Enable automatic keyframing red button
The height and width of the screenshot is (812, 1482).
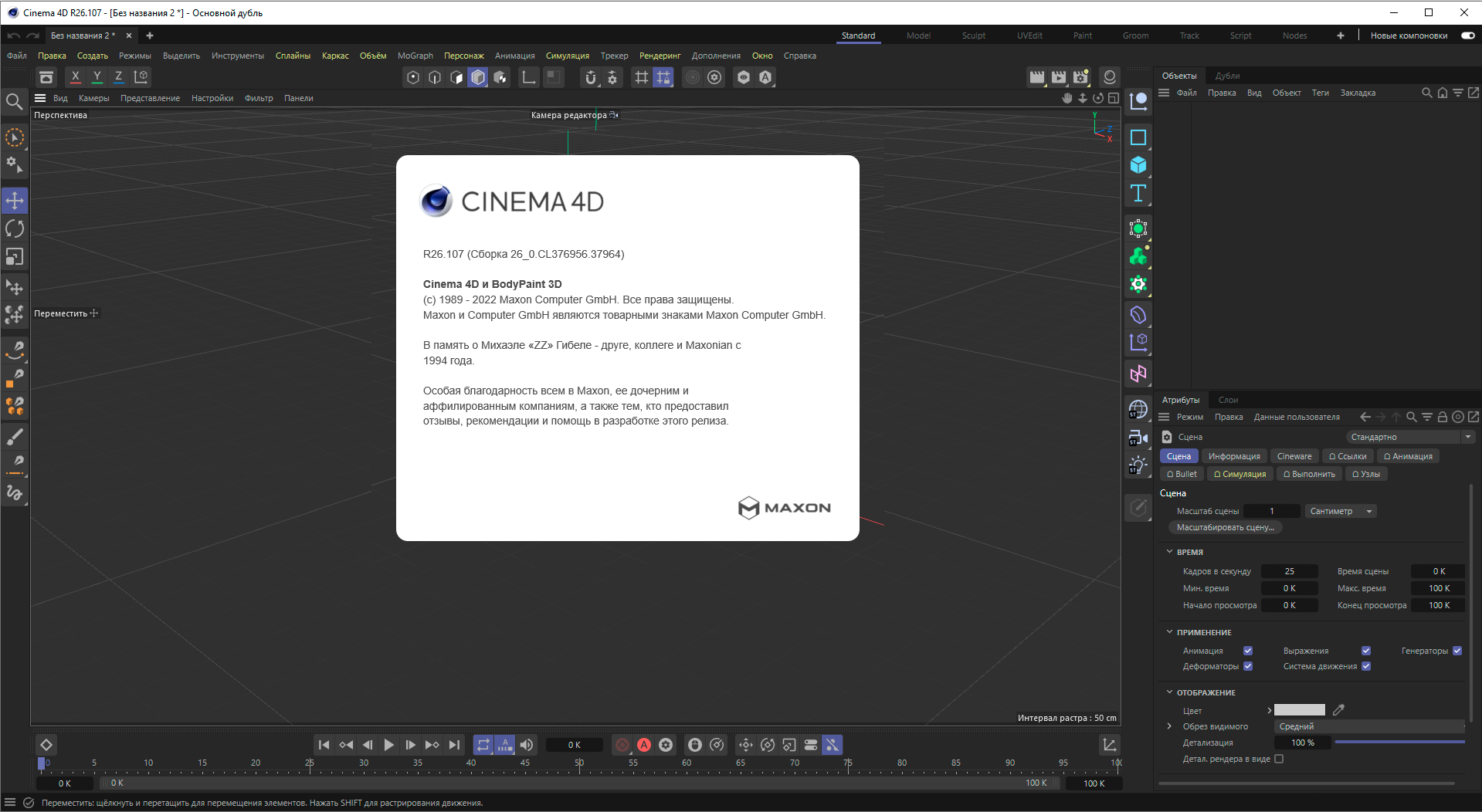(644, 745)
